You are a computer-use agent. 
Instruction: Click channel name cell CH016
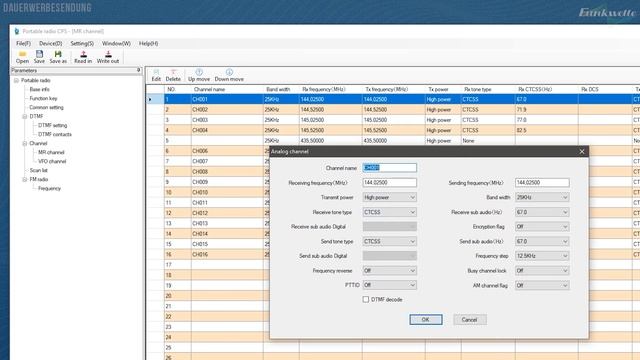(227, 254)
